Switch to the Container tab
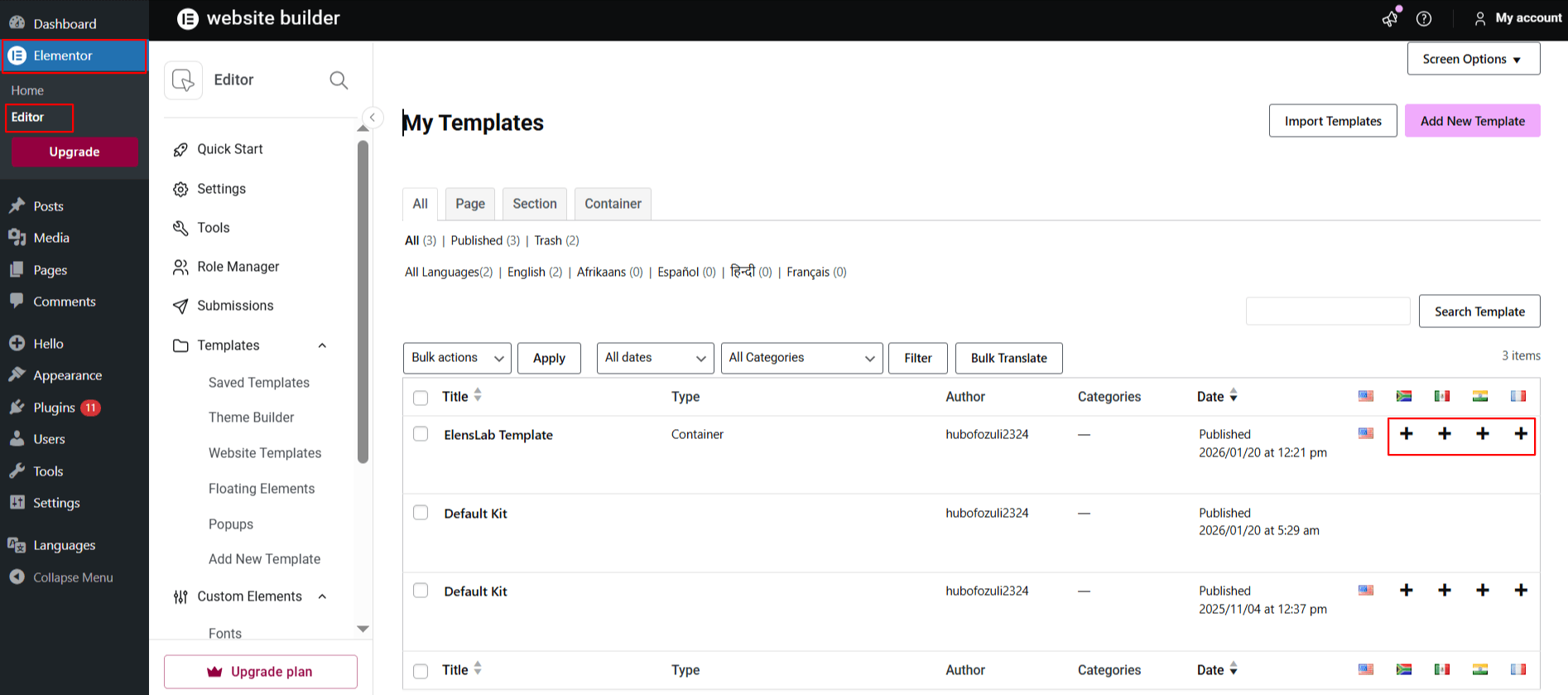This screenshot has height=695, width=1568. [613, 204]
